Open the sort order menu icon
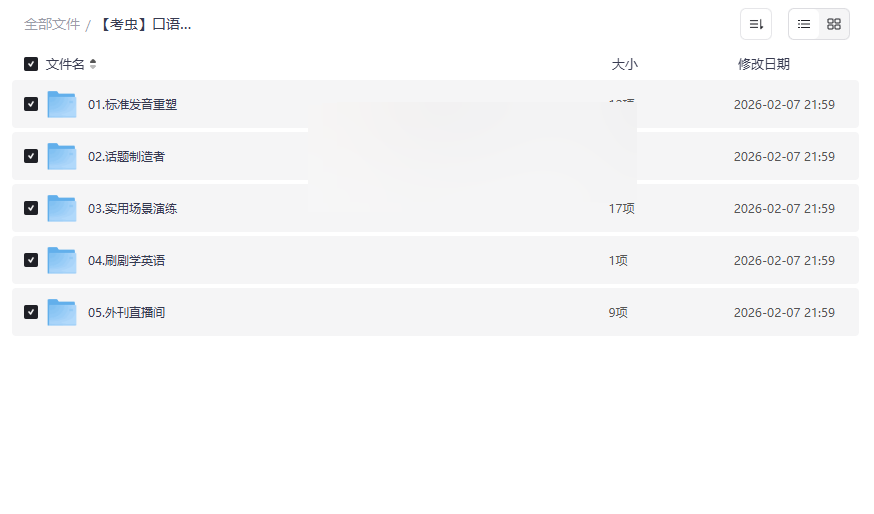Screen dimensions: 874x514 pyautogui.click(x=756, y=24)
